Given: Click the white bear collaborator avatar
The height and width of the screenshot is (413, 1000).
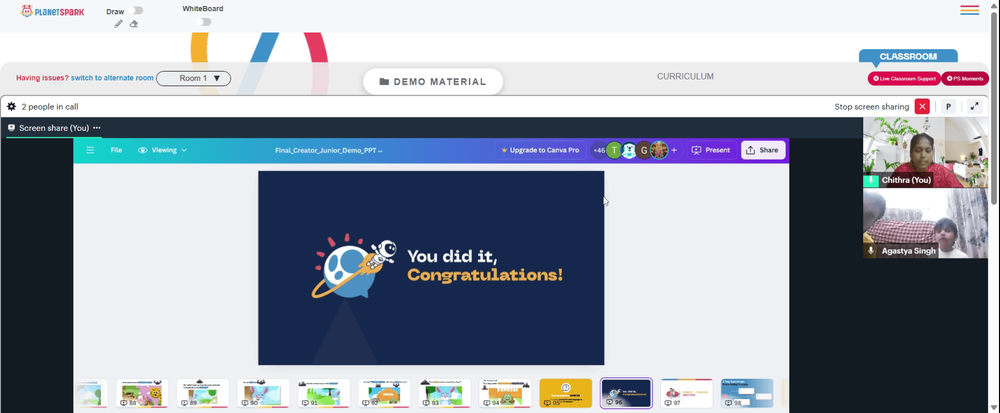Looking at the screenshot, I should click(x=629, y=150).
